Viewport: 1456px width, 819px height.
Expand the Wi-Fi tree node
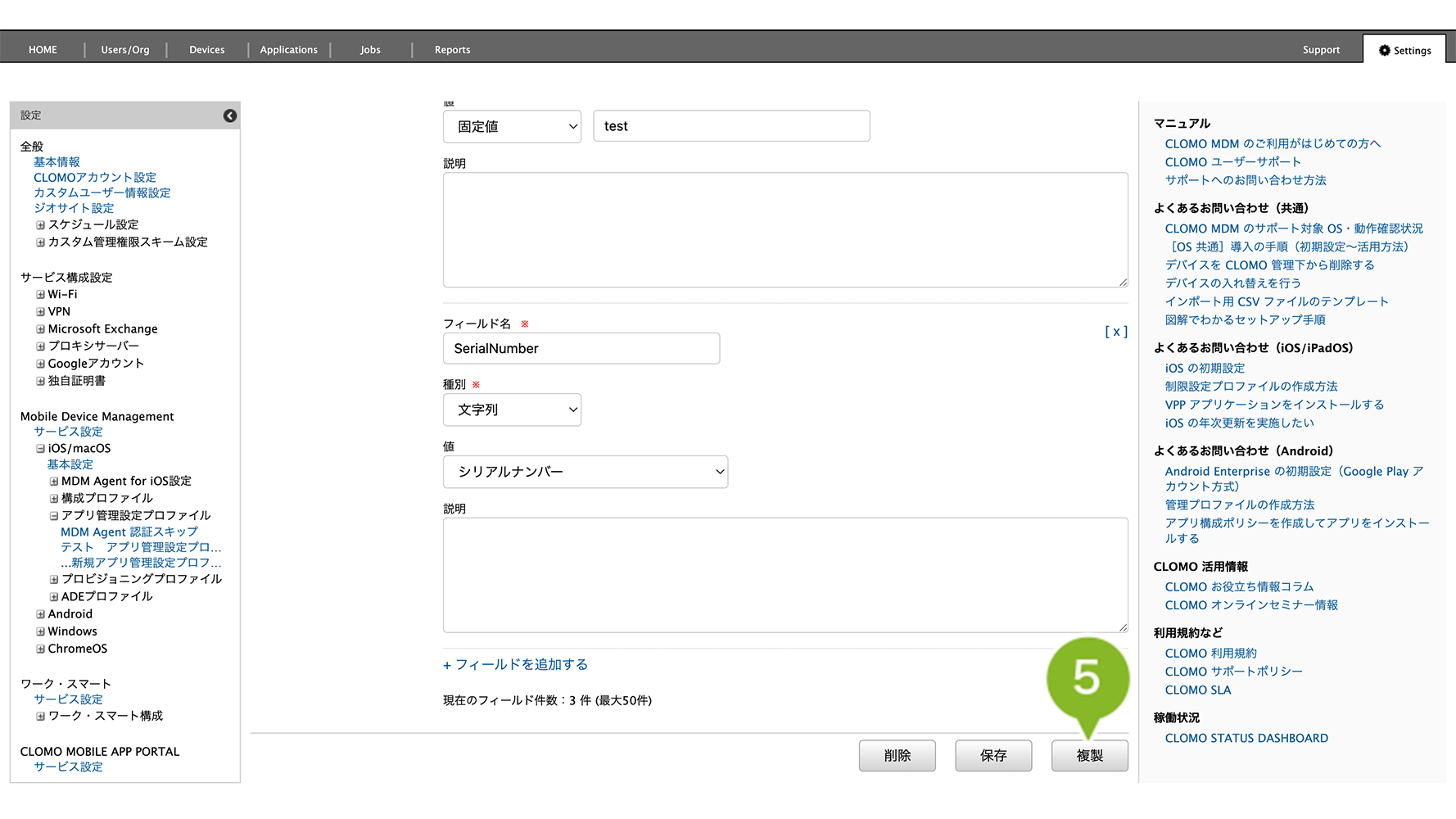(40, 295)
